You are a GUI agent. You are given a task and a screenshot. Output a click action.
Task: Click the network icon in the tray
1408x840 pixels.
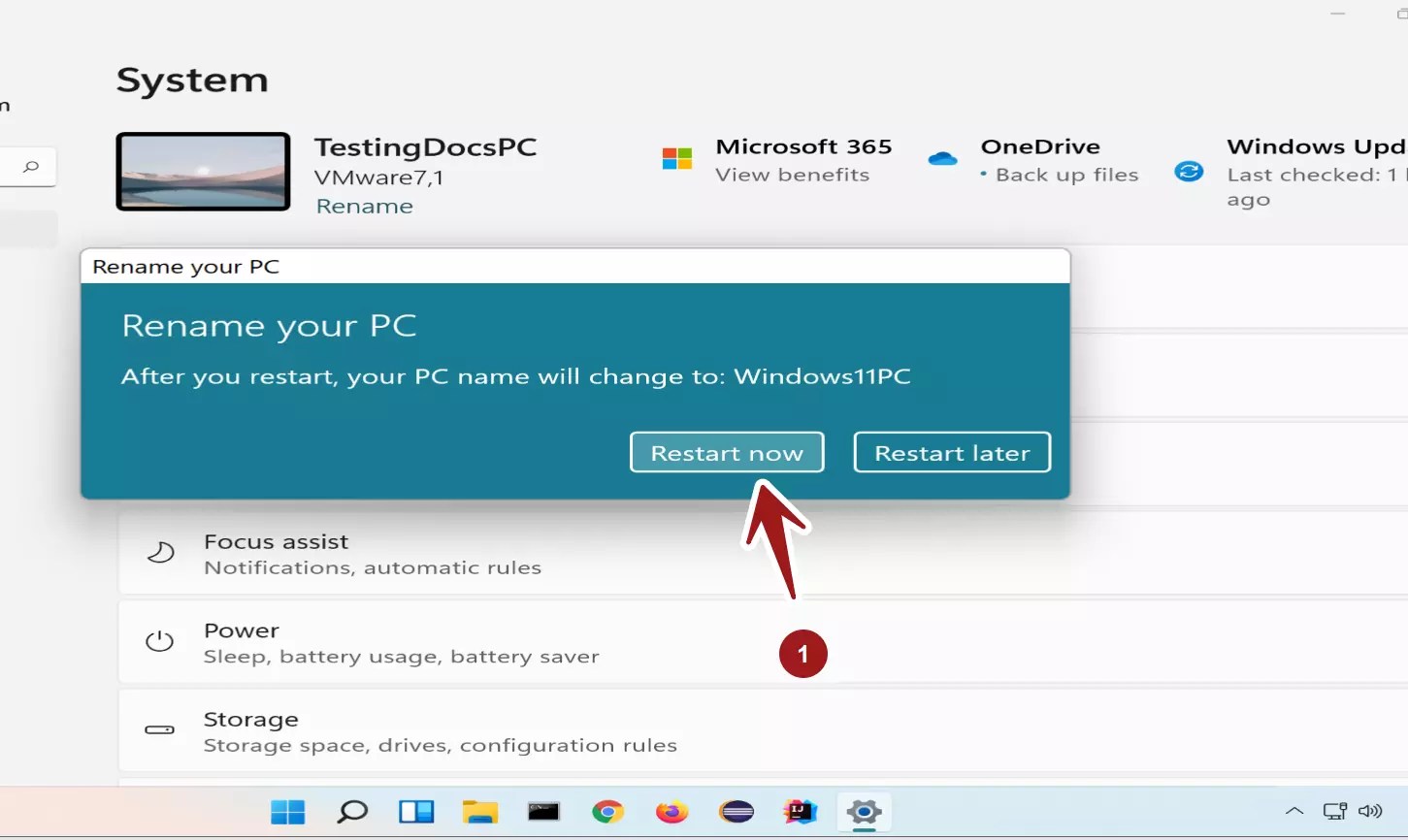pos(1333,812)
